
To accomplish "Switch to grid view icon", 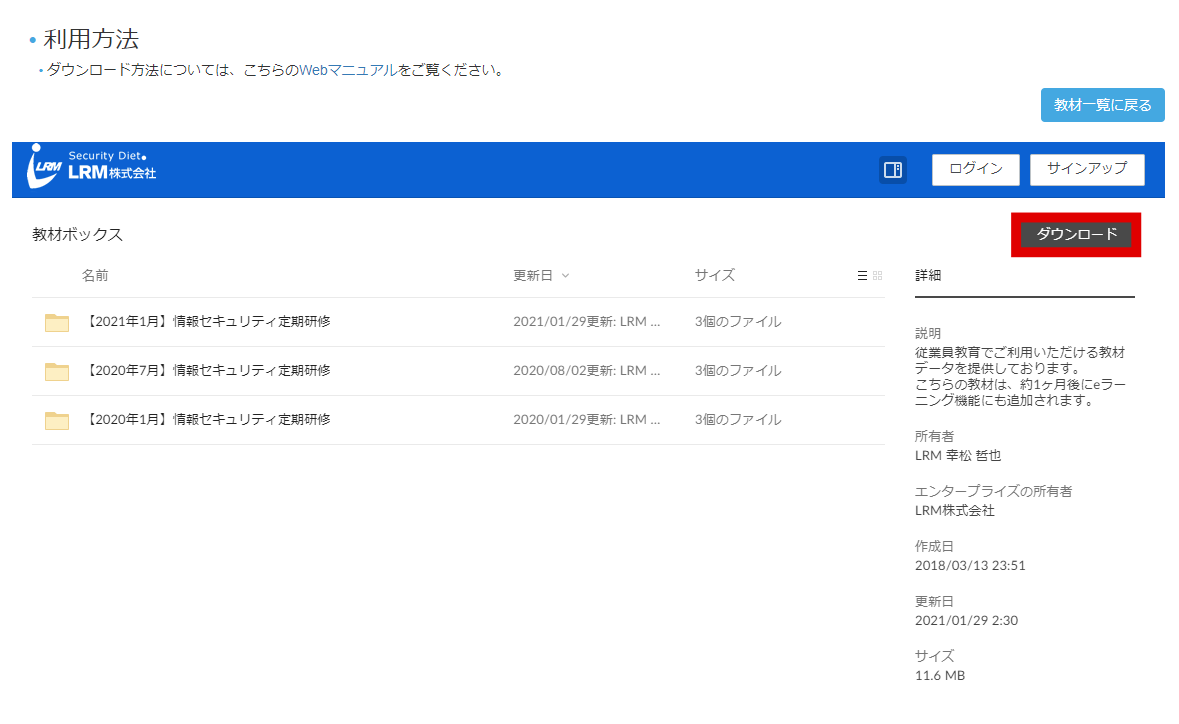I will tap(877, 276).
